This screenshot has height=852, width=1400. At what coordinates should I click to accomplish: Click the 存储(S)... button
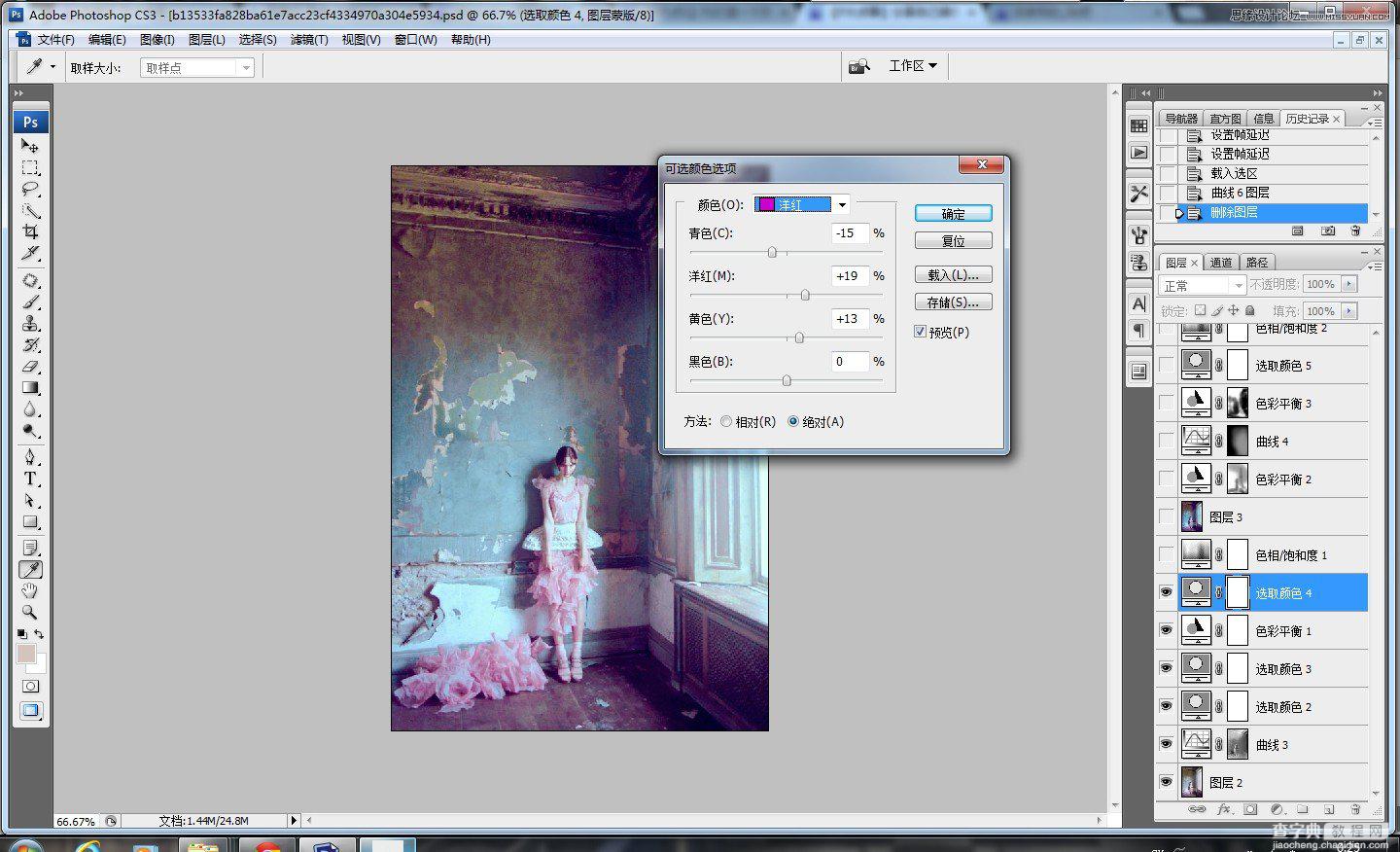pos(954,302)
